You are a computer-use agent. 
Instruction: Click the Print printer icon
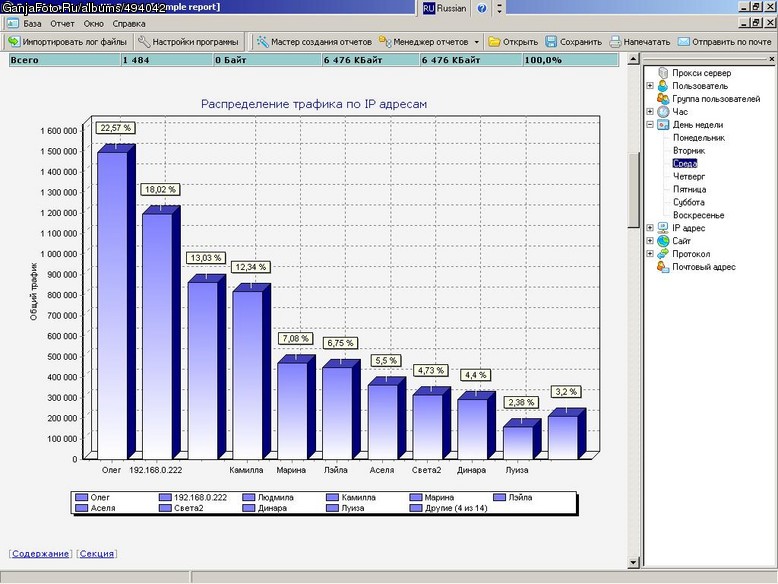[x=615, y=42]
